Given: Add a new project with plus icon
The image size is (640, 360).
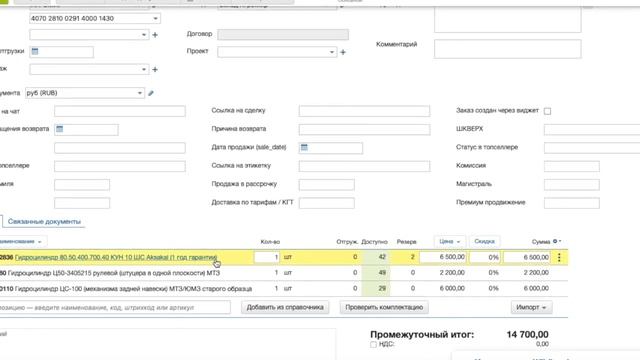Looking at the screenshot, I should click(x=343, y=52).
